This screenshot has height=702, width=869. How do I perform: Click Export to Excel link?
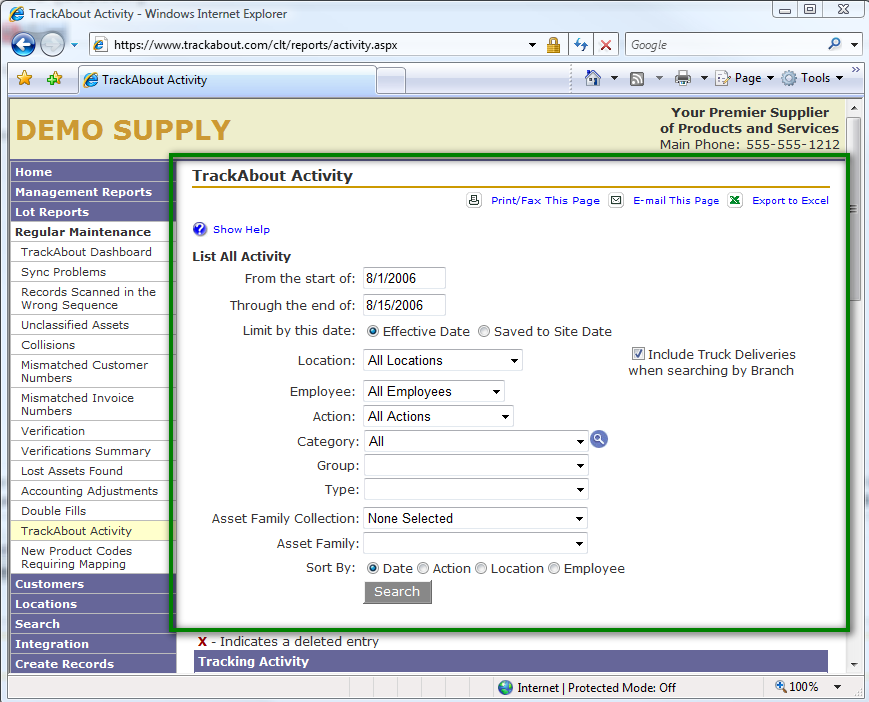point(790,201)
